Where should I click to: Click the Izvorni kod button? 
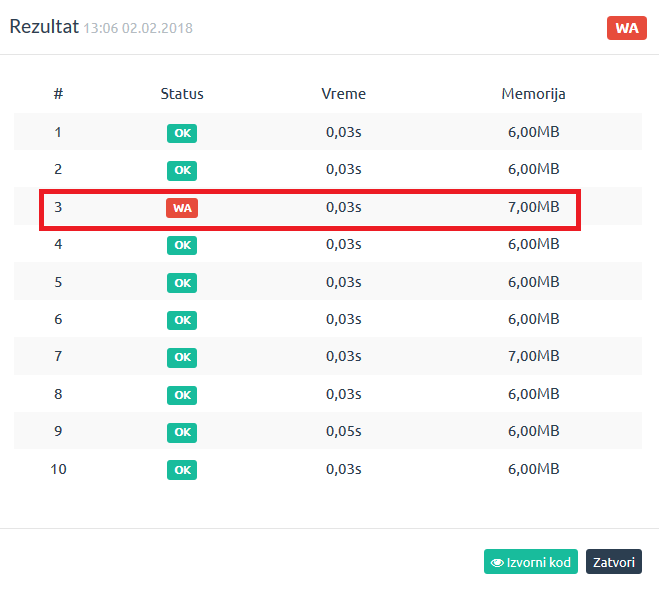[529, 562]
